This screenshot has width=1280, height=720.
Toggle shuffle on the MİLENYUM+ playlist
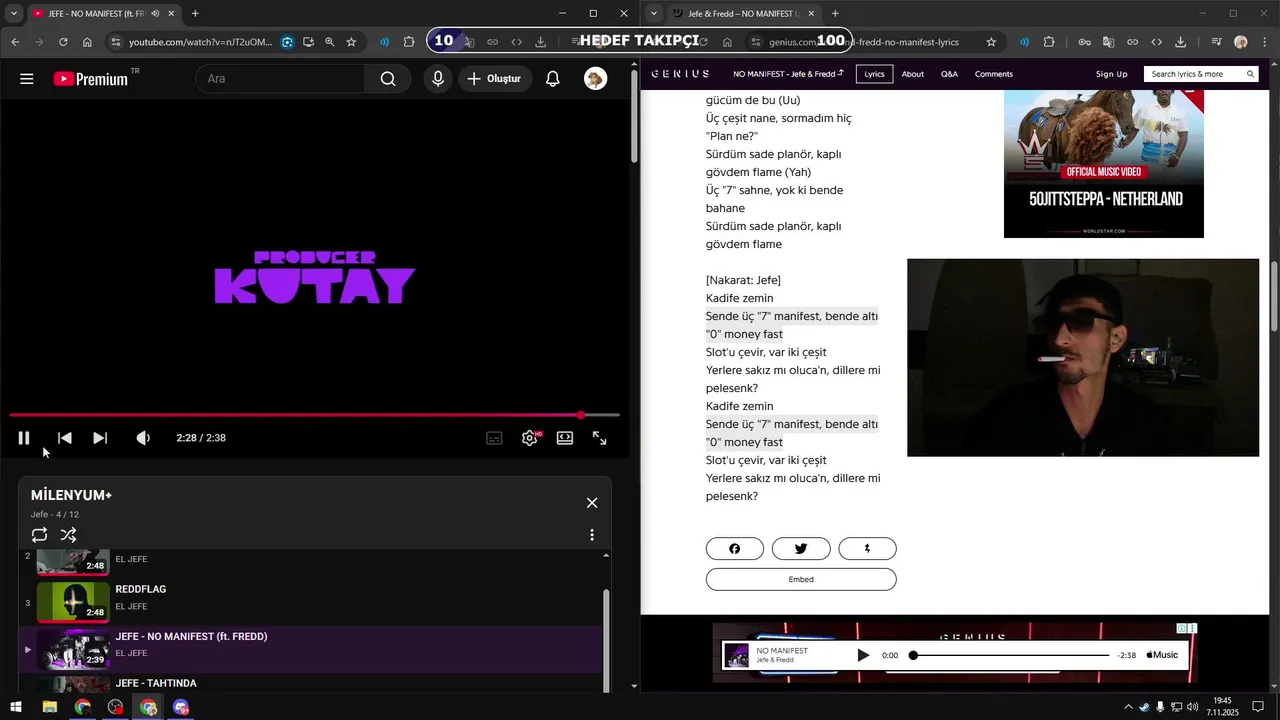pos(68,535)
